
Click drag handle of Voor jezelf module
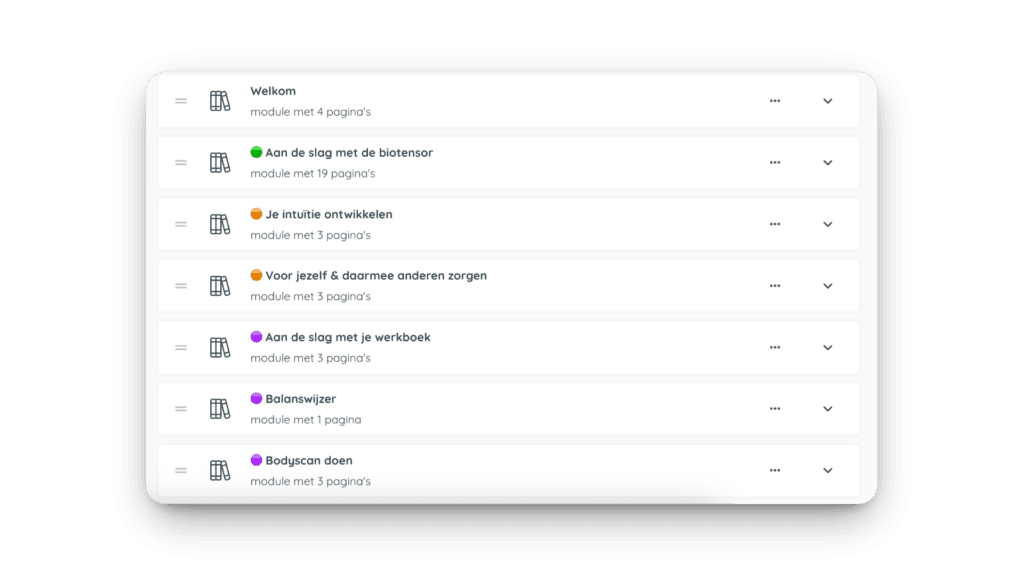(181, 286)
